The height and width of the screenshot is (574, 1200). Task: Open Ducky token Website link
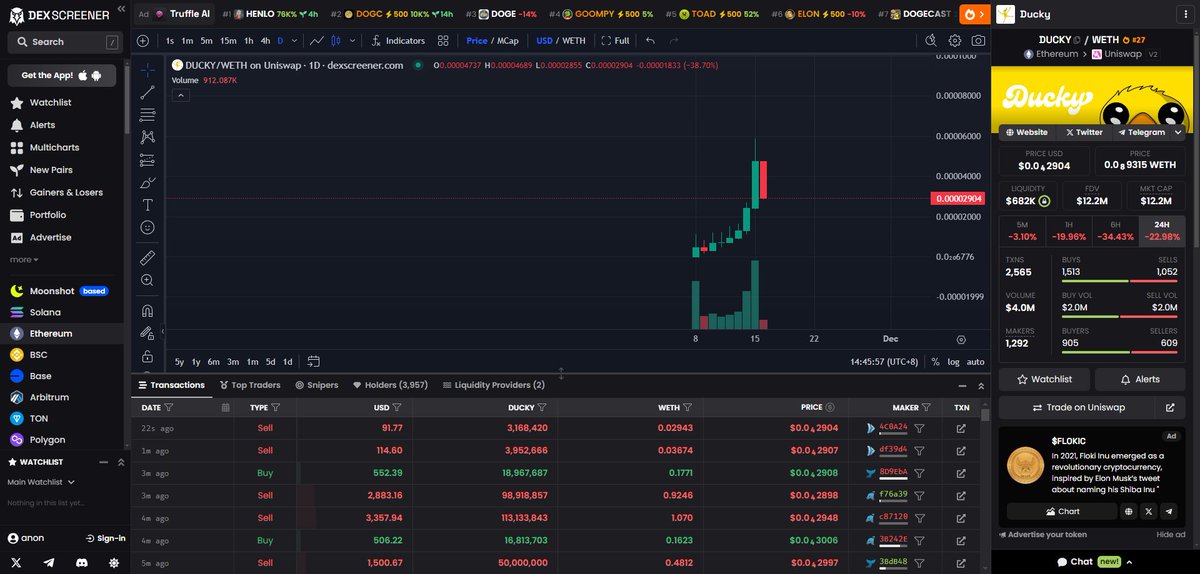(1026, 132)
